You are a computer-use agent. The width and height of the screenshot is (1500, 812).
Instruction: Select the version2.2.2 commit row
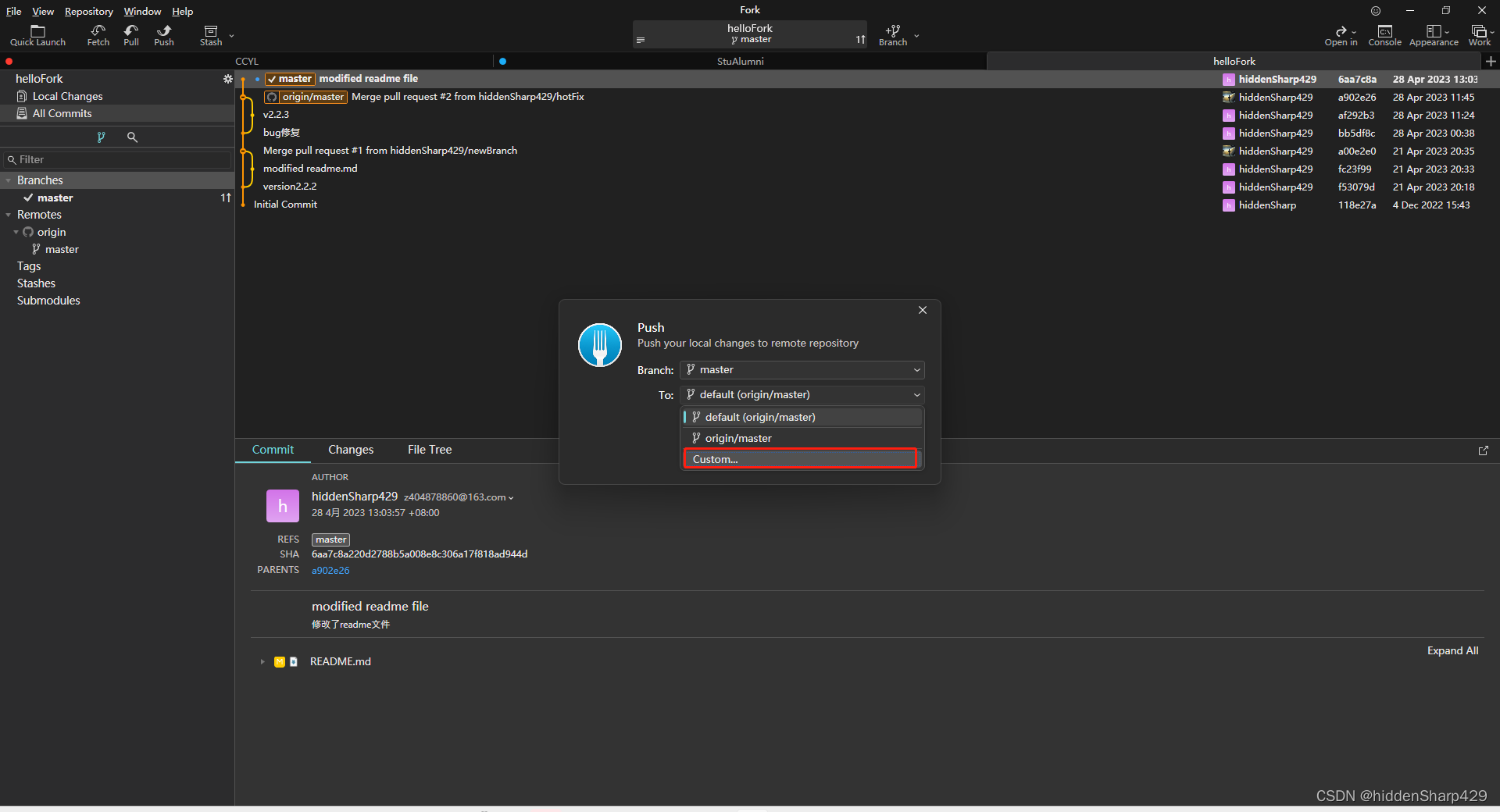(867, 187)
